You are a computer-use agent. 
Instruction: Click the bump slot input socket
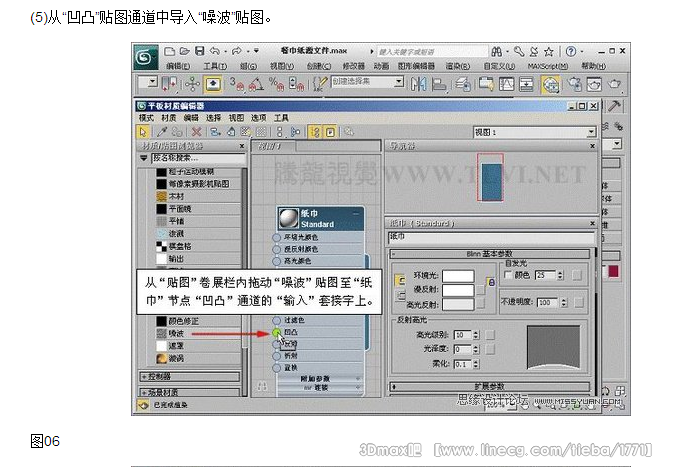point(277,332)
